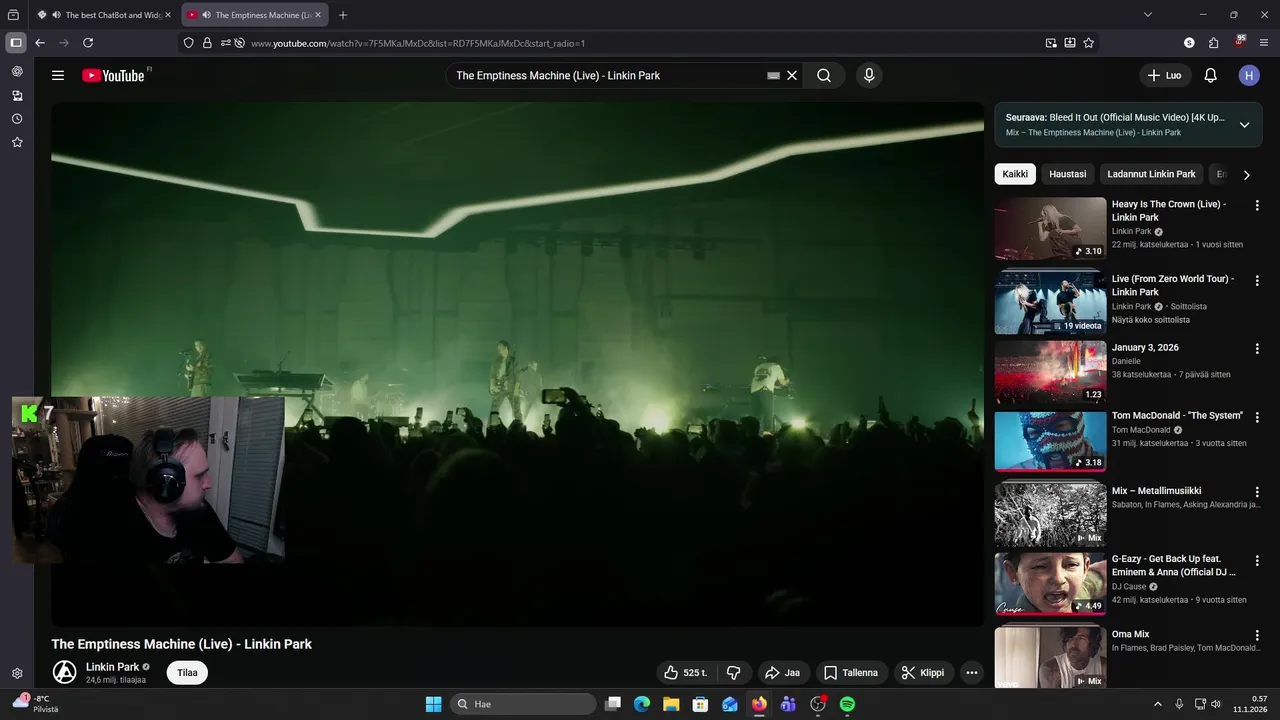
Task: Open options for From Zero World Tour playlist
Action: click(x=1257, y=281)
